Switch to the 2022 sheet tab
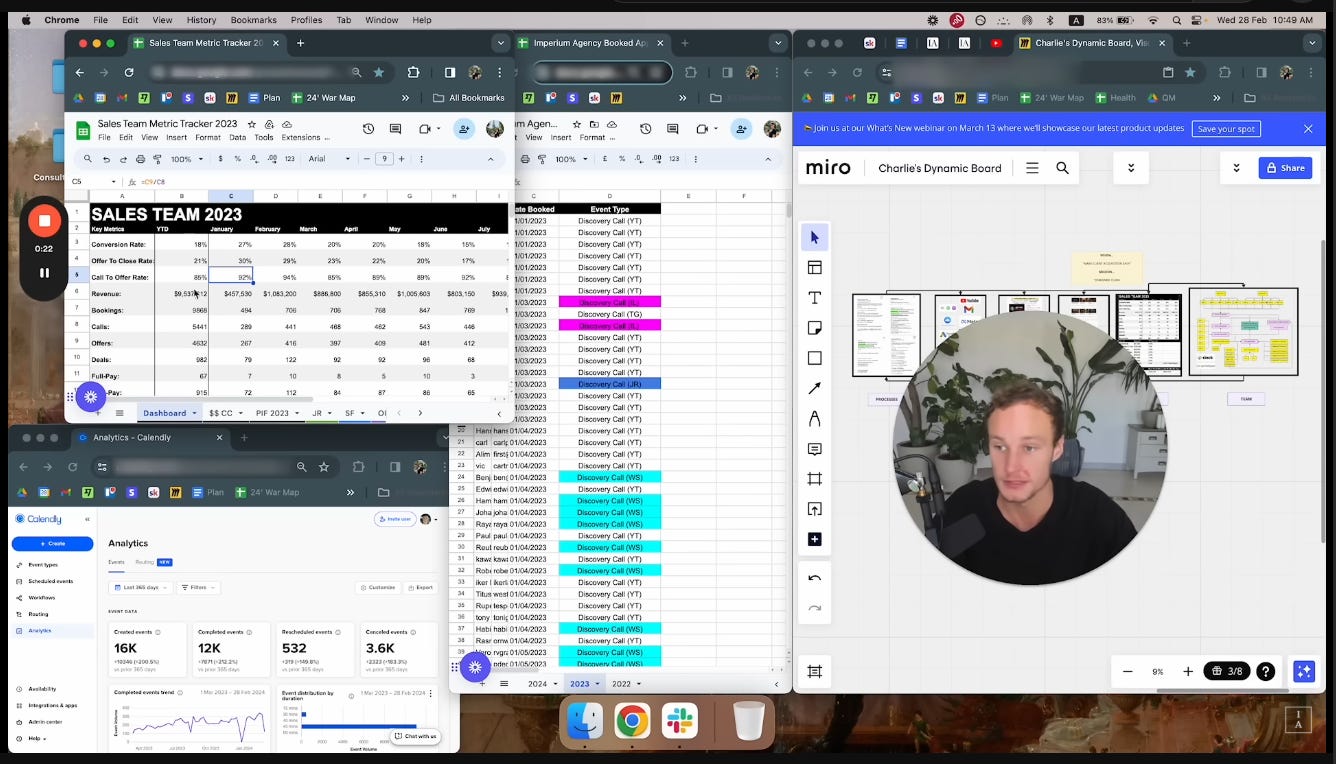 point(626,684)
